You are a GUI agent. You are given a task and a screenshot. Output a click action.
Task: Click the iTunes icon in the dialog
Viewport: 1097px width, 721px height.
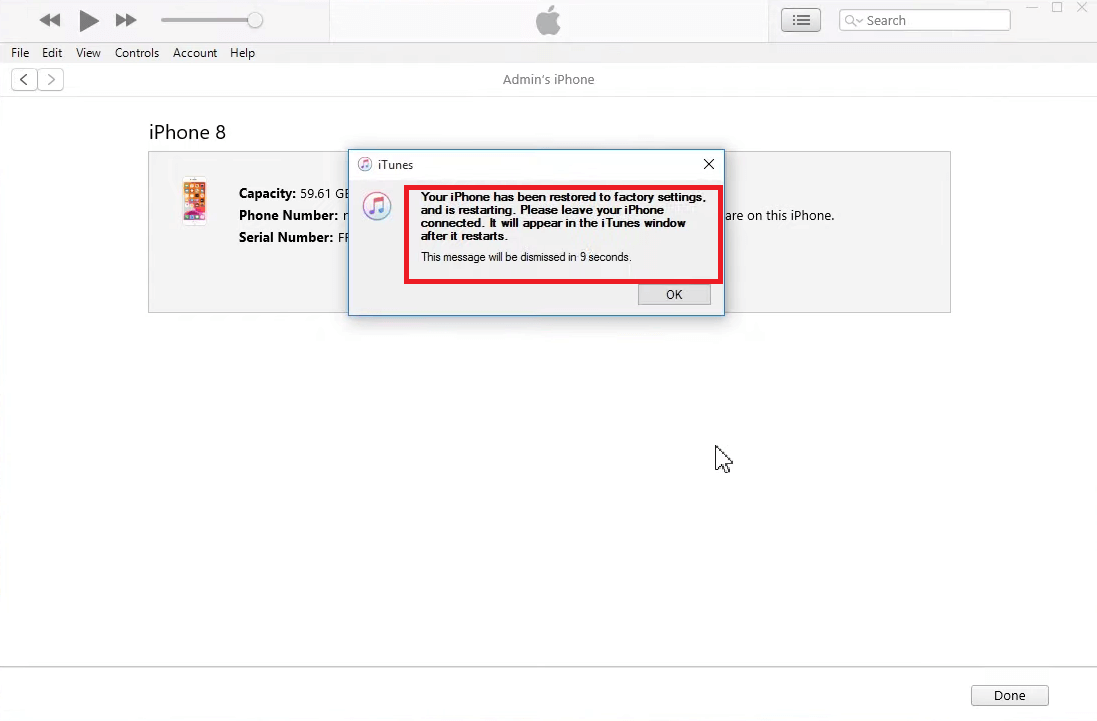click(363, 164)
